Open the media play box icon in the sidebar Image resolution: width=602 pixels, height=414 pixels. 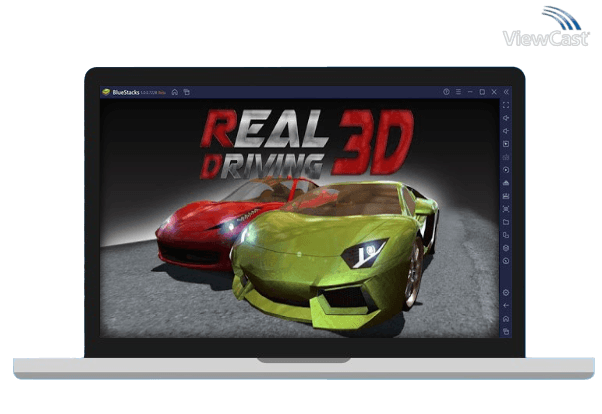[x=506, y=144]
